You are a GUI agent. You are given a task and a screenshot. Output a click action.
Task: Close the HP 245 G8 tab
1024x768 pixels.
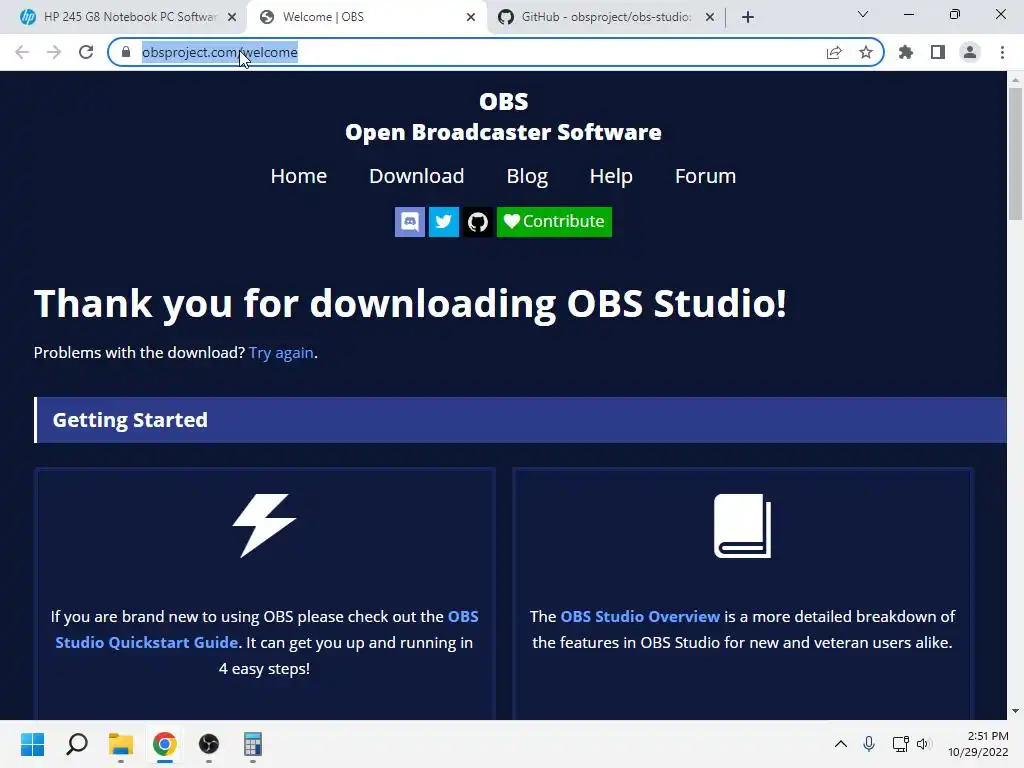tap(232, 18)
